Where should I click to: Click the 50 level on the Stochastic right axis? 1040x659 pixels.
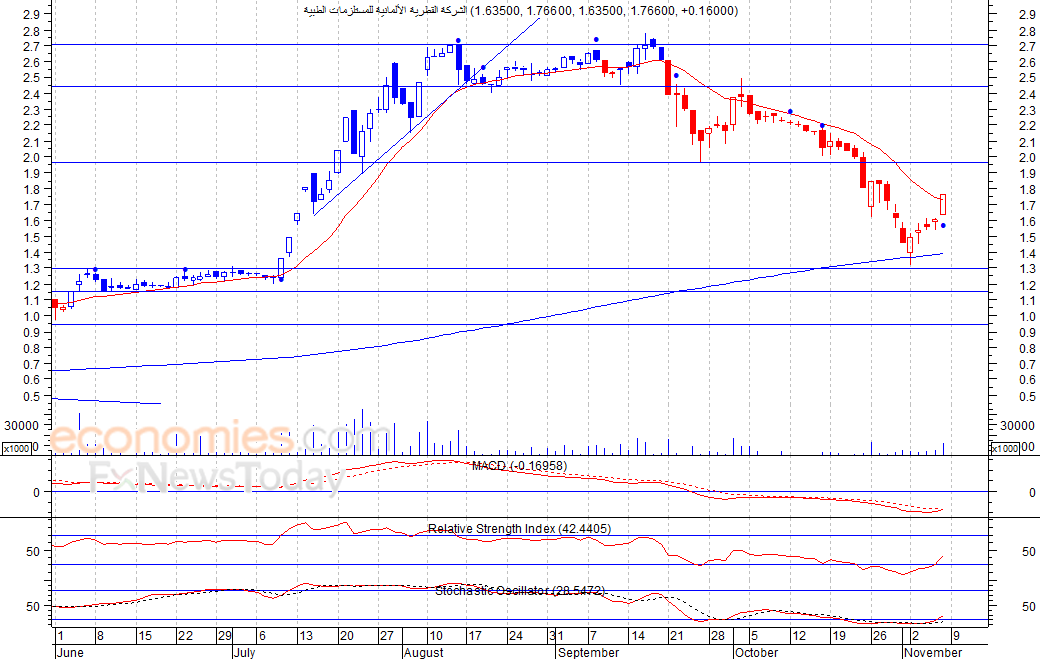tap(1029, 607)
